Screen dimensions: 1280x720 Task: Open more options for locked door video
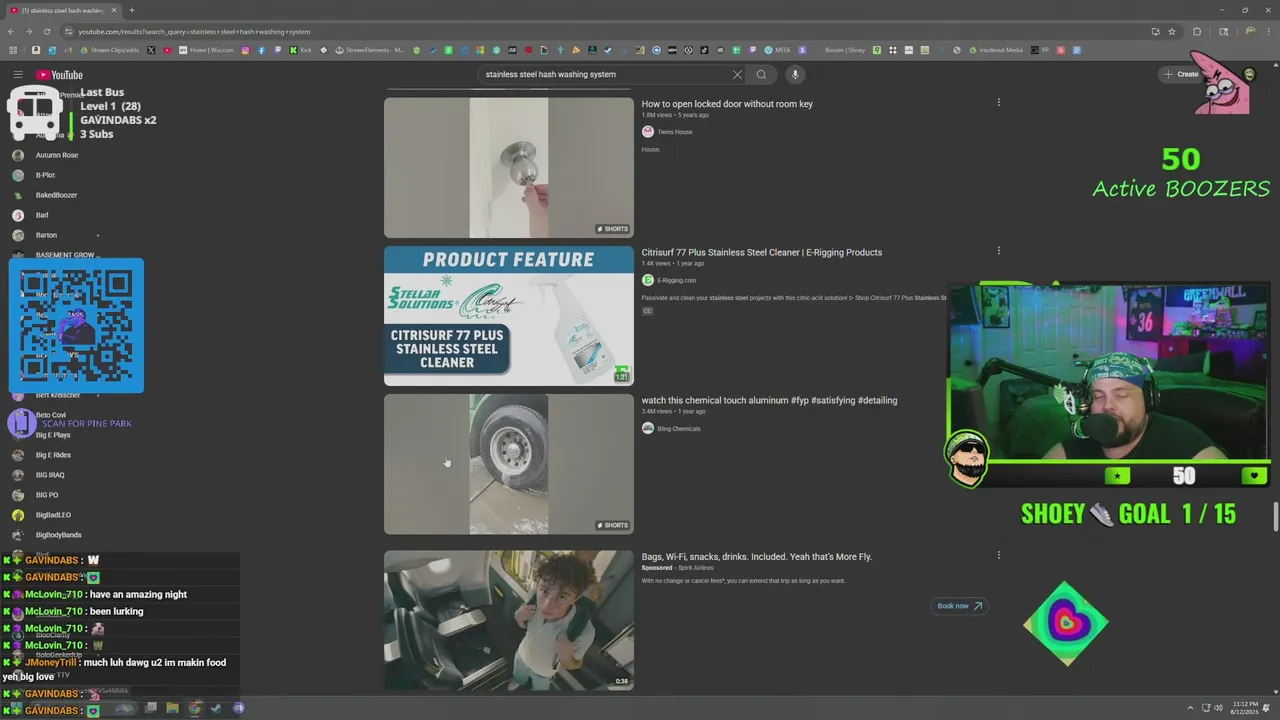pyautogui.click(x=998, y=102)
